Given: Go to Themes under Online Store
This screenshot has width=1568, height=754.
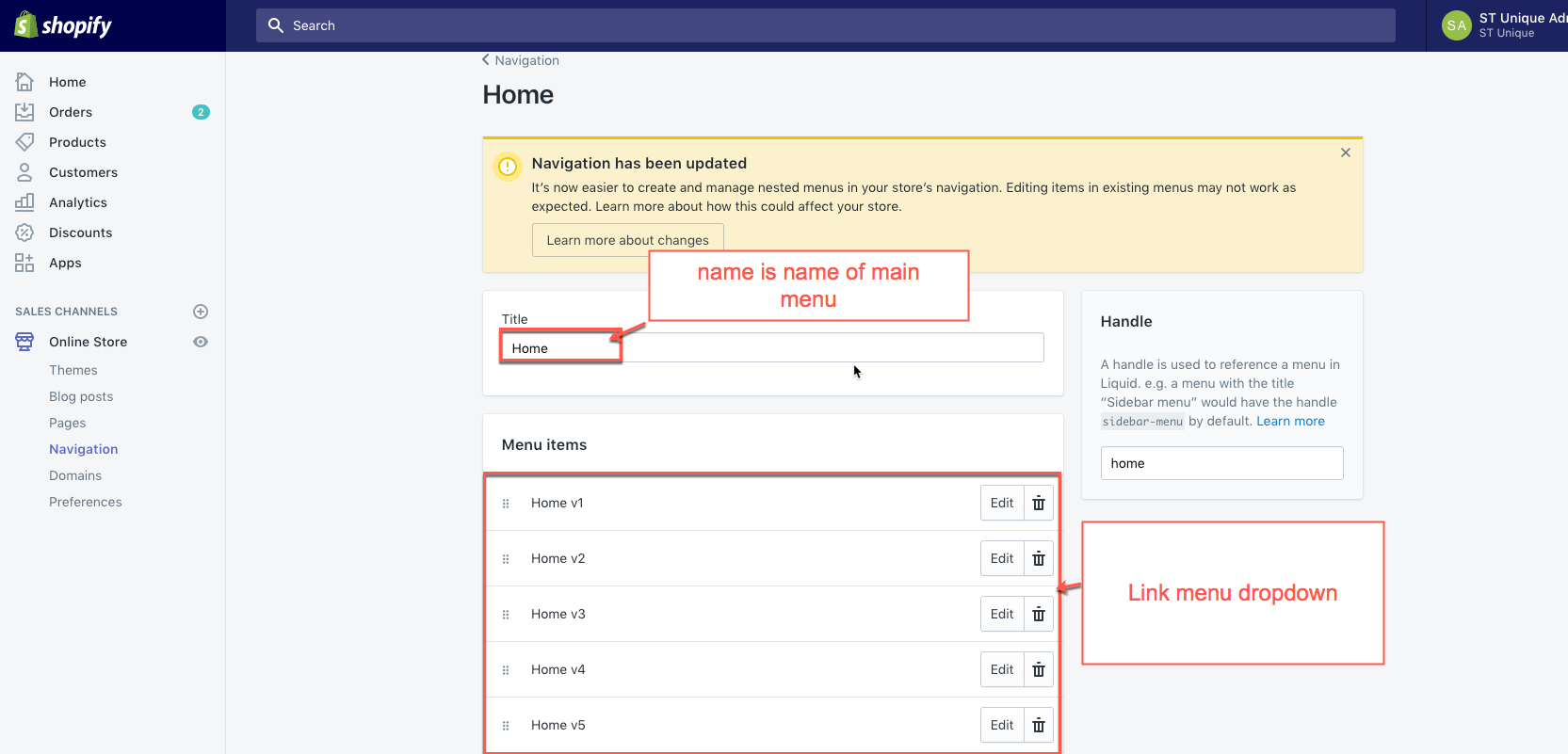Looking at the screenshot, I should [73, 370].
